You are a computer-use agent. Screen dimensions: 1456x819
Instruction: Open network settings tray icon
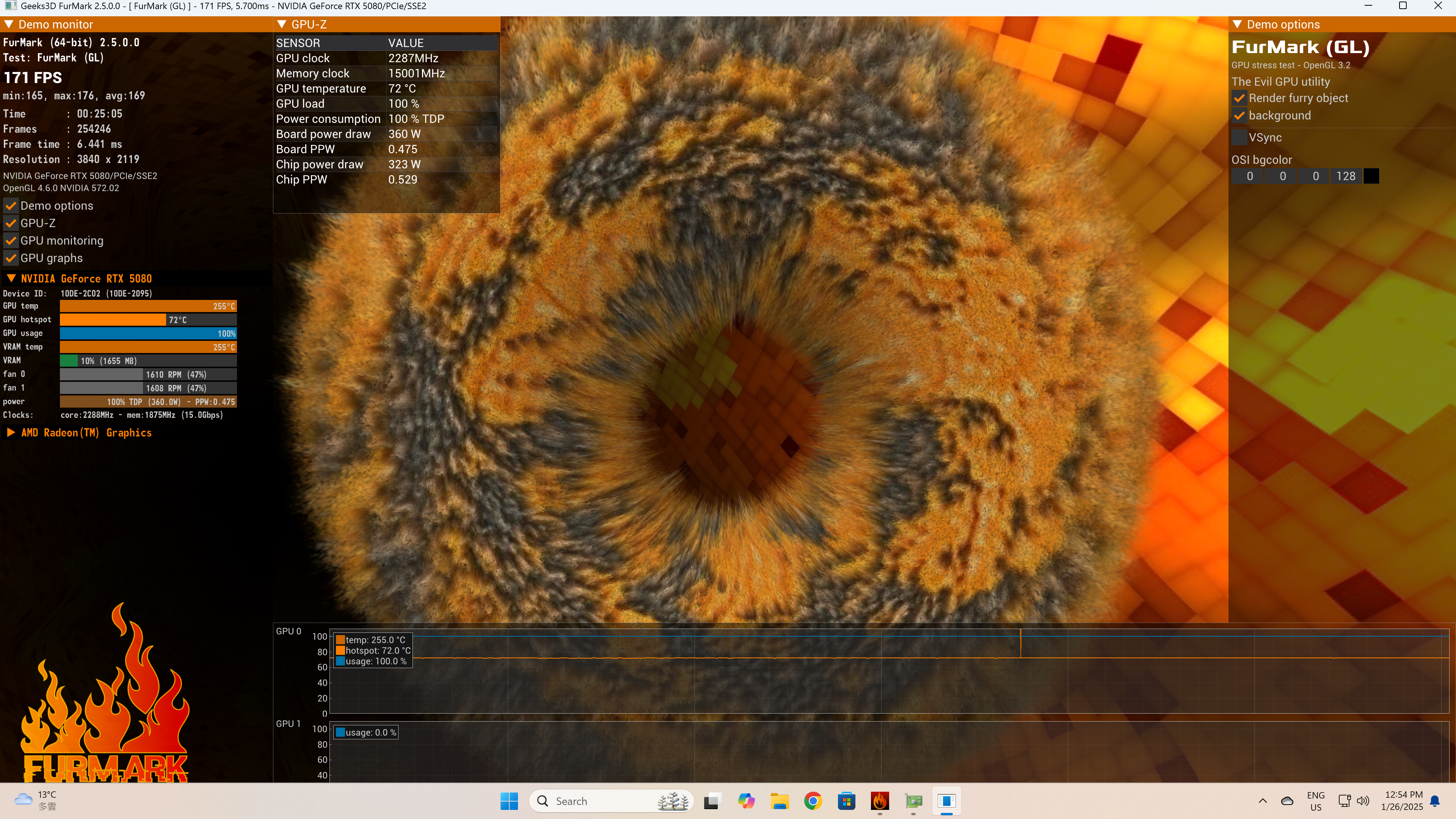(x=1345, y=801)
